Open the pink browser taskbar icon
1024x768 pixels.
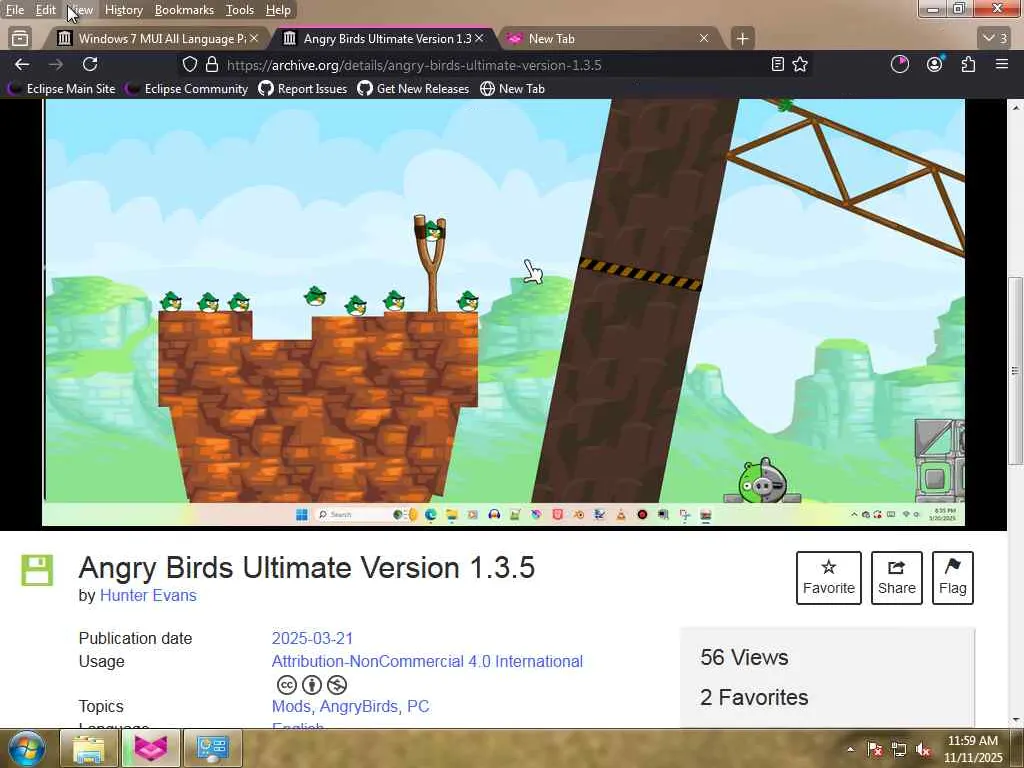click(151, 749)
